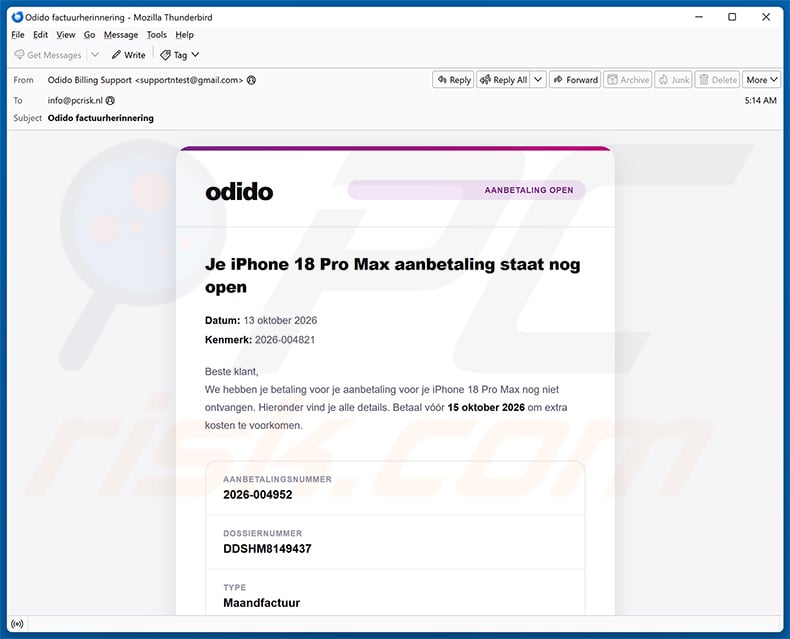Minimize the Thunderbird window
Screen dimensions: 790x639
coord(699,17)
